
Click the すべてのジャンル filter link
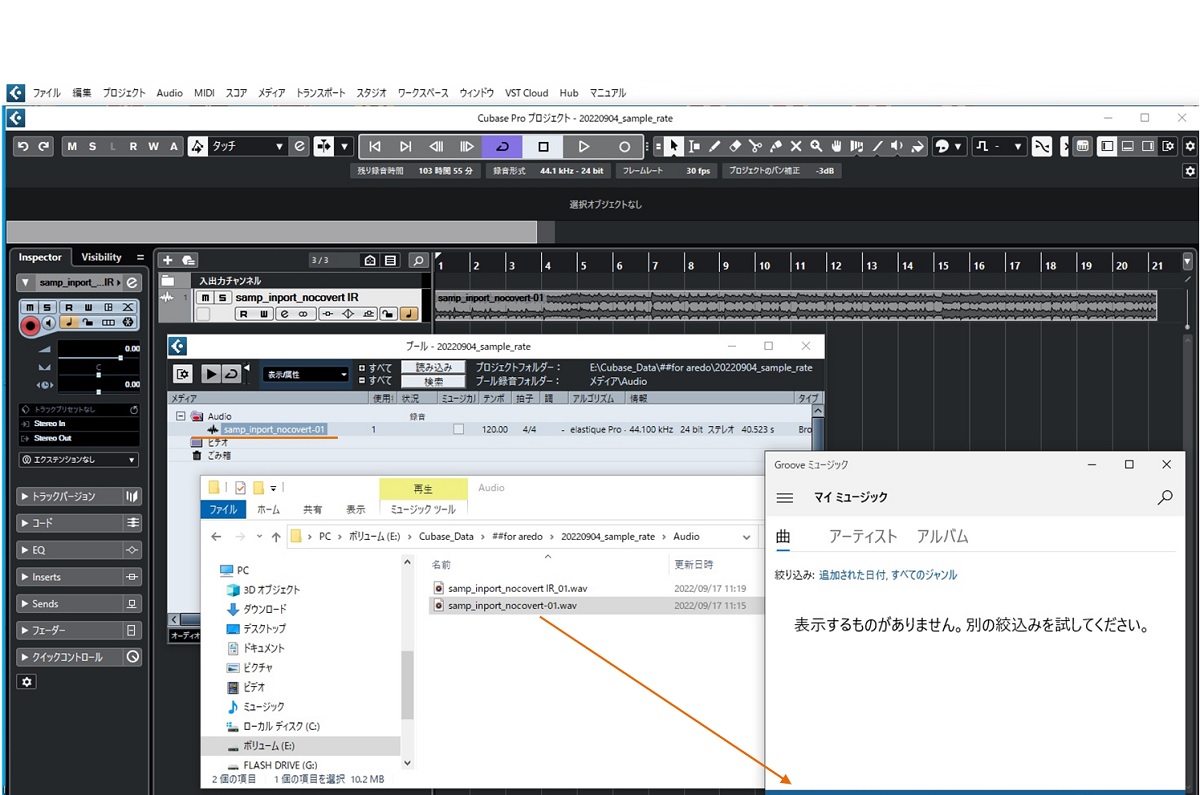tap(926, 575)
